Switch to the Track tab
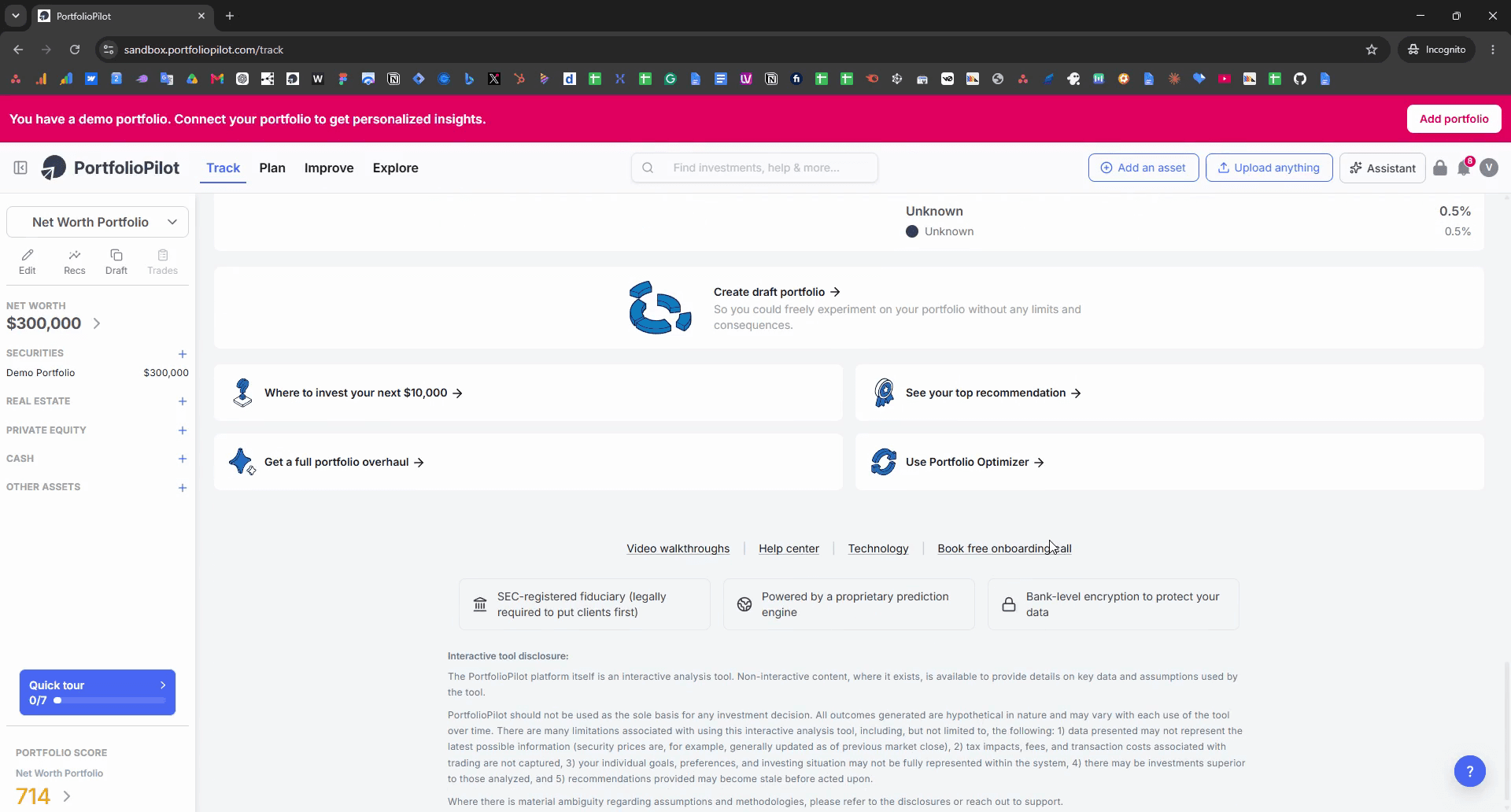Viewport: 1511px width, 812px height. pos(224,168)
